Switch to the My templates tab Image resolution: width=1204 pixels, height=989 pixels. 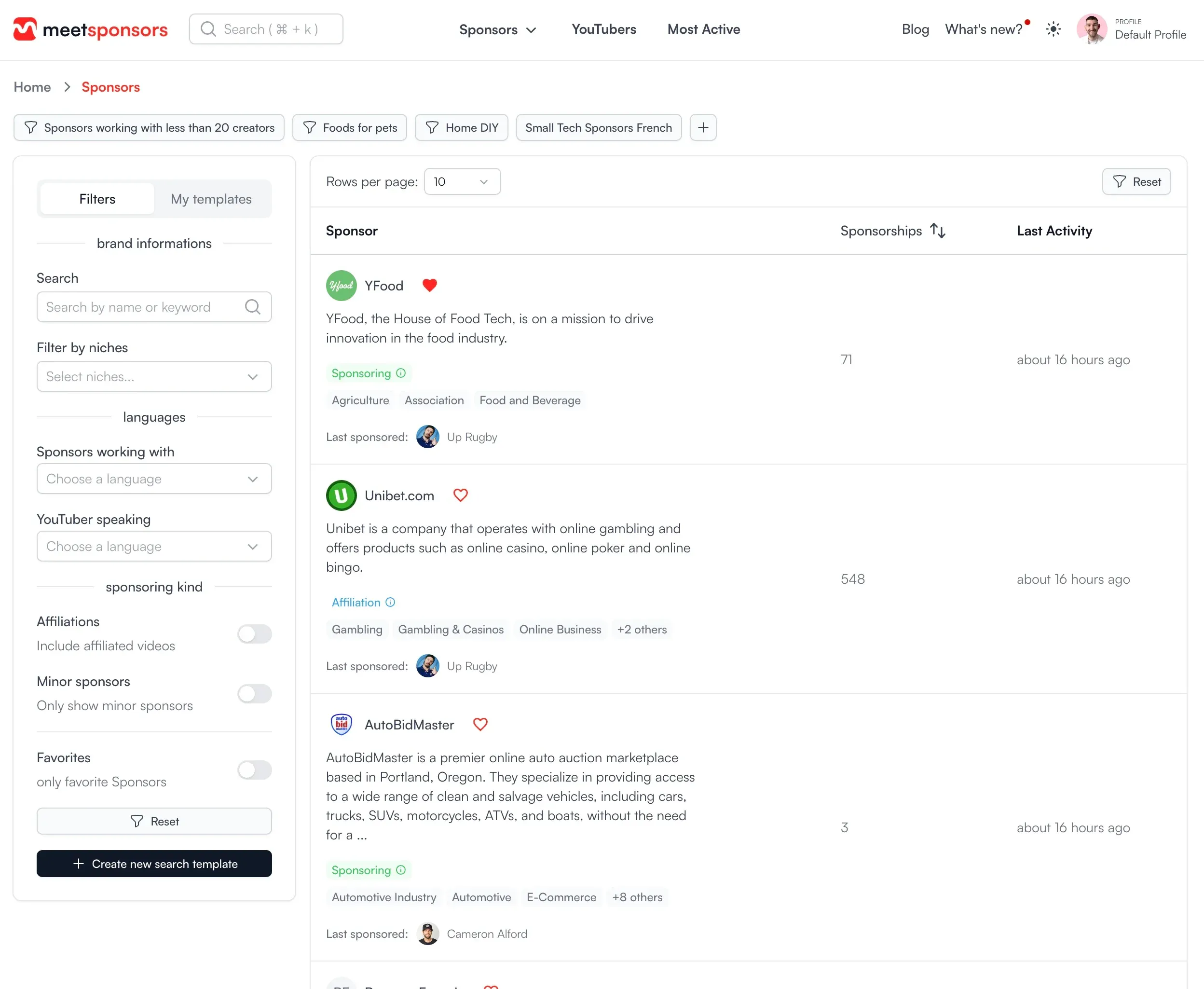coord(211,199)
